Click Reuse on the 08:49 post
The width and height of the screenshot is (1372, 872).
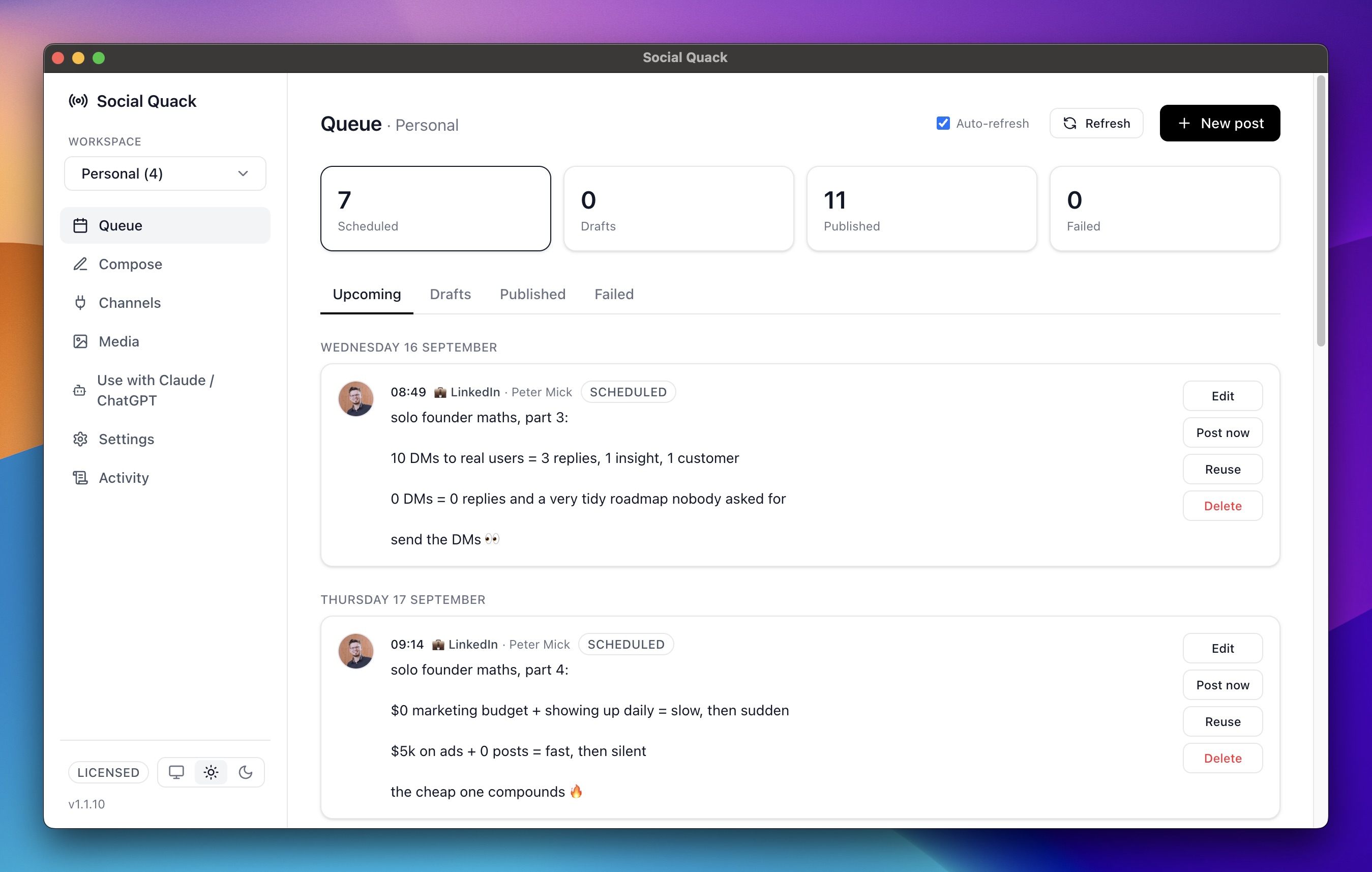(1222, 469)
